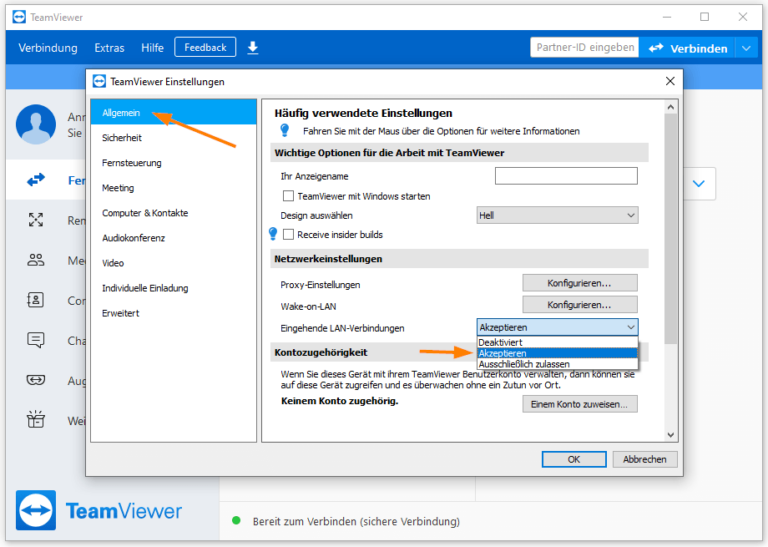Image resolution: width=768 pixels, height=547 pixels.
Task: Confirm settings with OK button
Action: pyautogui.click(x=574, y=459)
